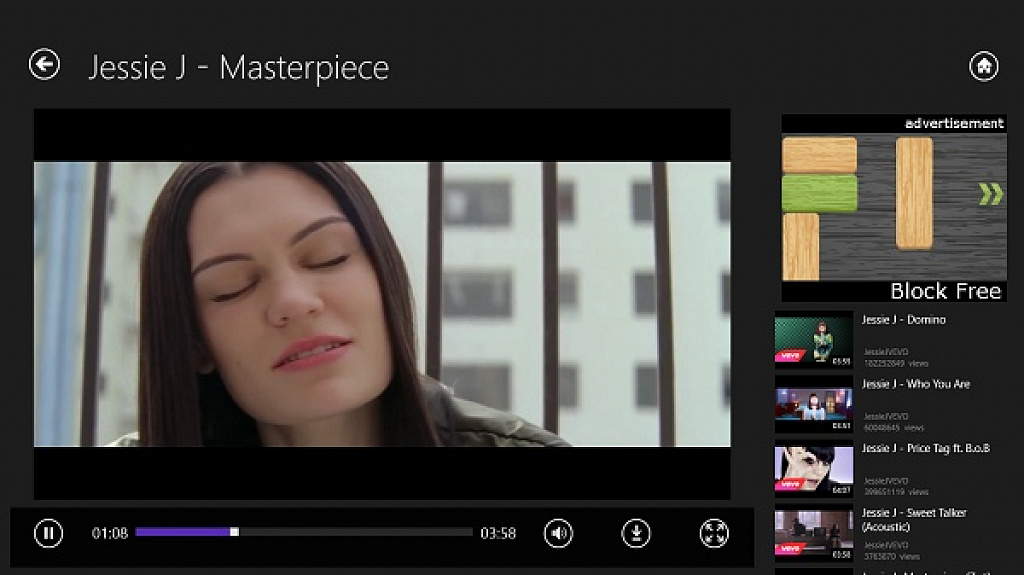
Task: Select the Jessie J - Who You Are title
Action: click(916, 384)
